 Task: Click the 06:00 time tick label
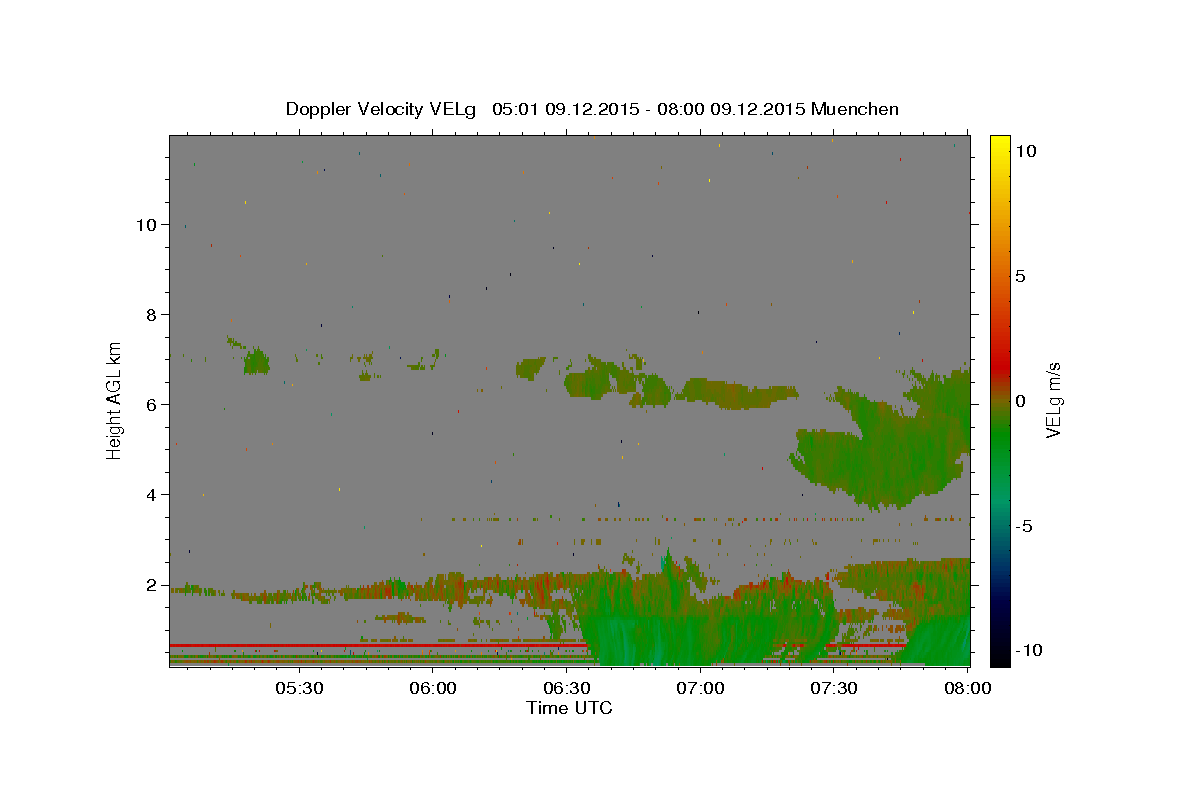433,689
